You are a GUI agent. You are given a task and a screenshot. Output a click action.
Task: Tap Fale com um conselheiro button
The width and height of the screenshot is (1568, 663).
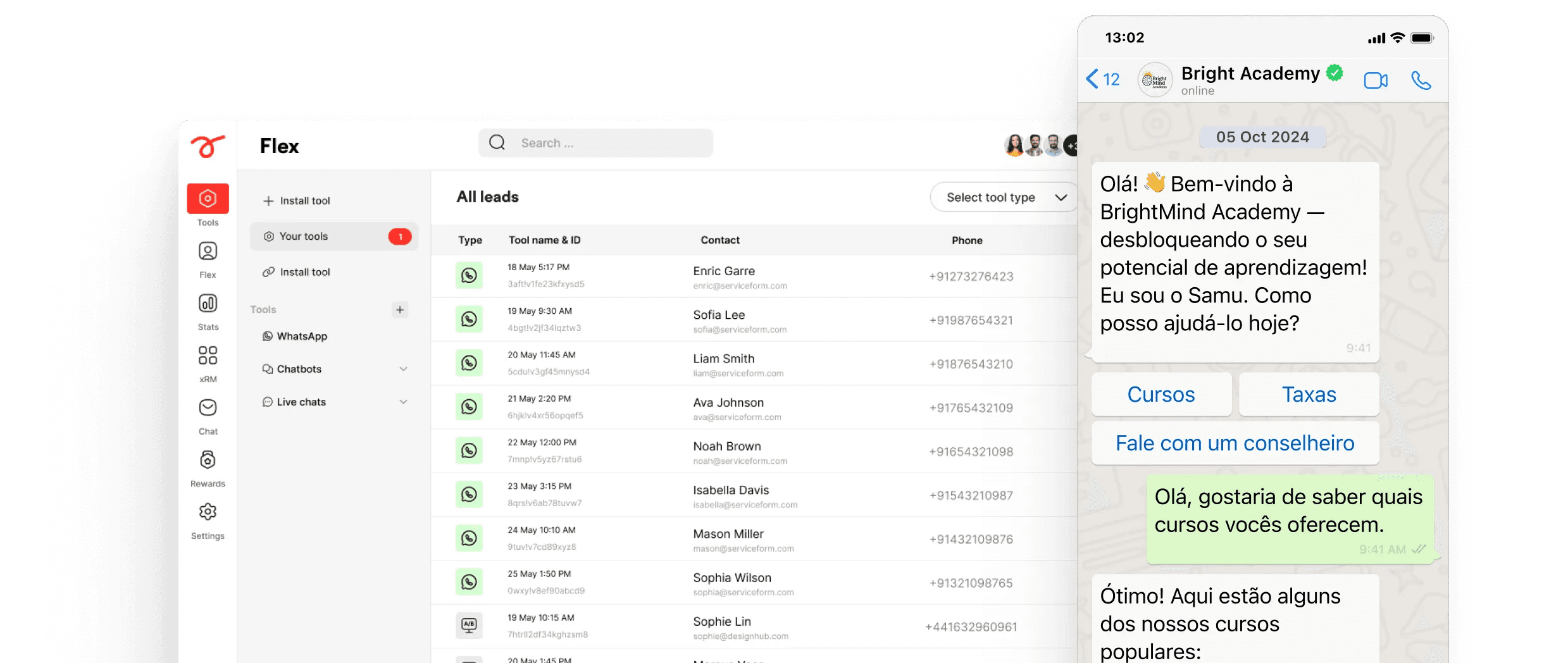click(1235, 443)
